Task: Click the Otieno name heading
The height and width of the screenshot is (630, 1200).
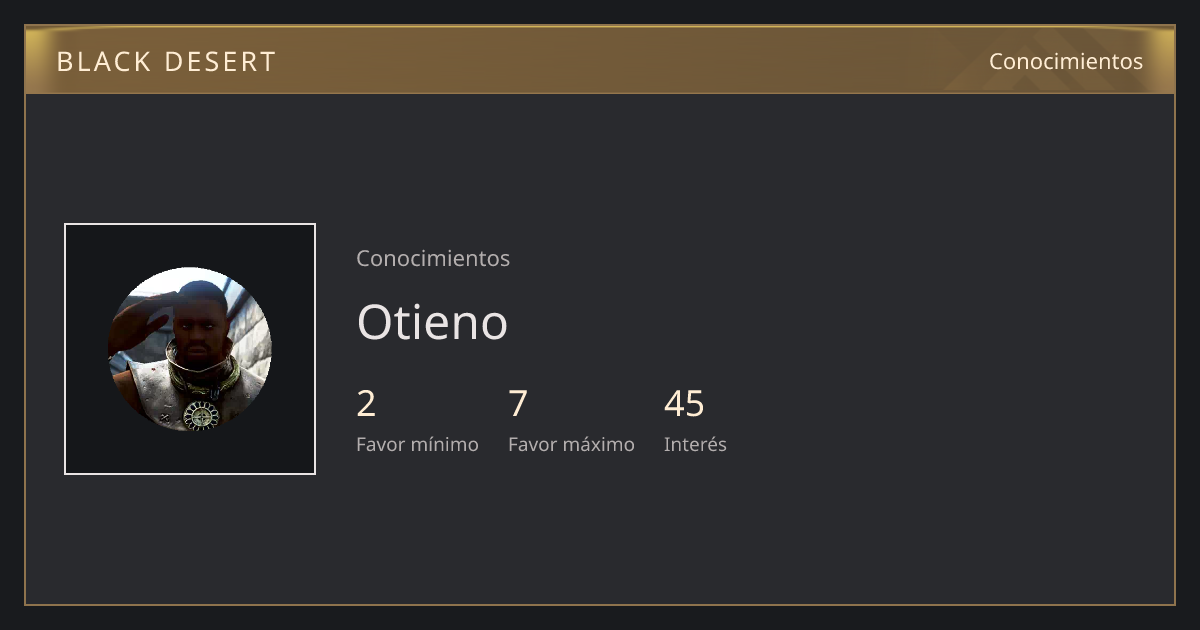Action: 432,322
